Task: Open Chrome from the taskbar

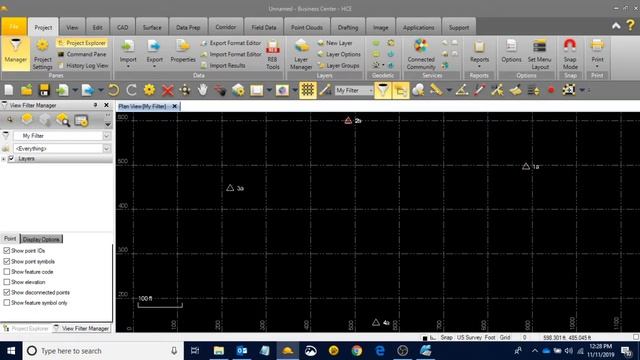Action: [x=357, y=351]
